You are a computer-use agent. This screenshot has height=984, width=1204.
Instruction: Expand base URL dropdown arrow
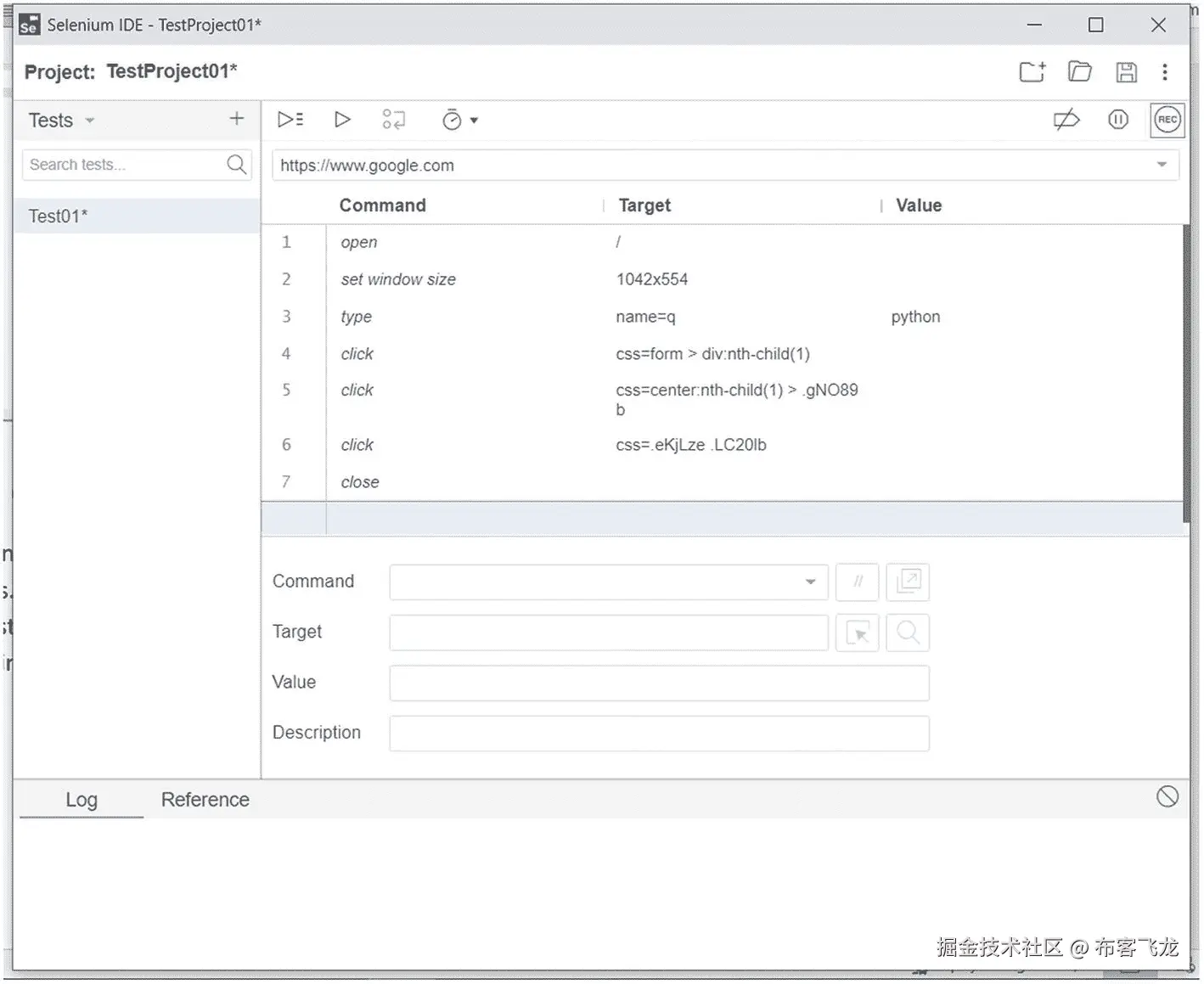[x=1162, y=165]
